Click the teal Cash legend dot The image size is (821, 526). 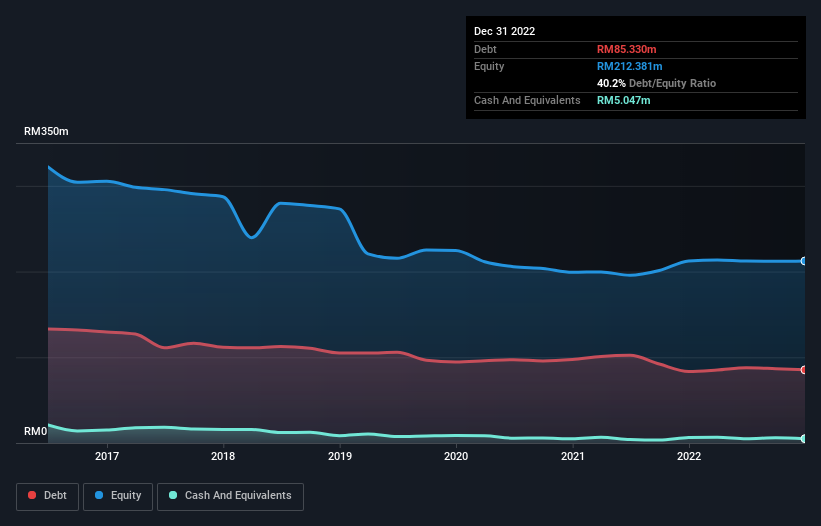(173, 495)
